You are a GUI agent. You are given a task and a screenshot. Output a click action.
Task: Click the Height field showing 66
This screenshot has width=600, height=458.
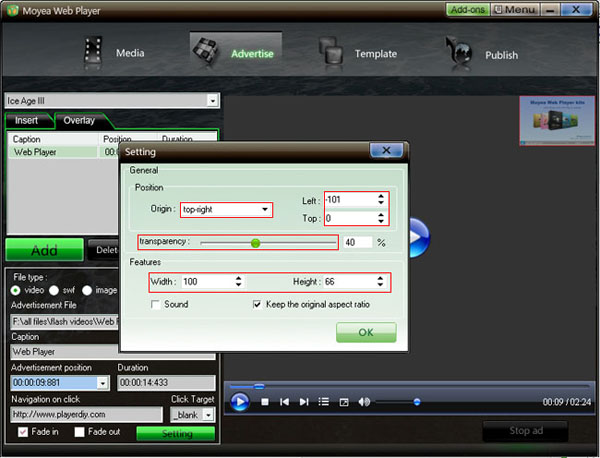349,282
